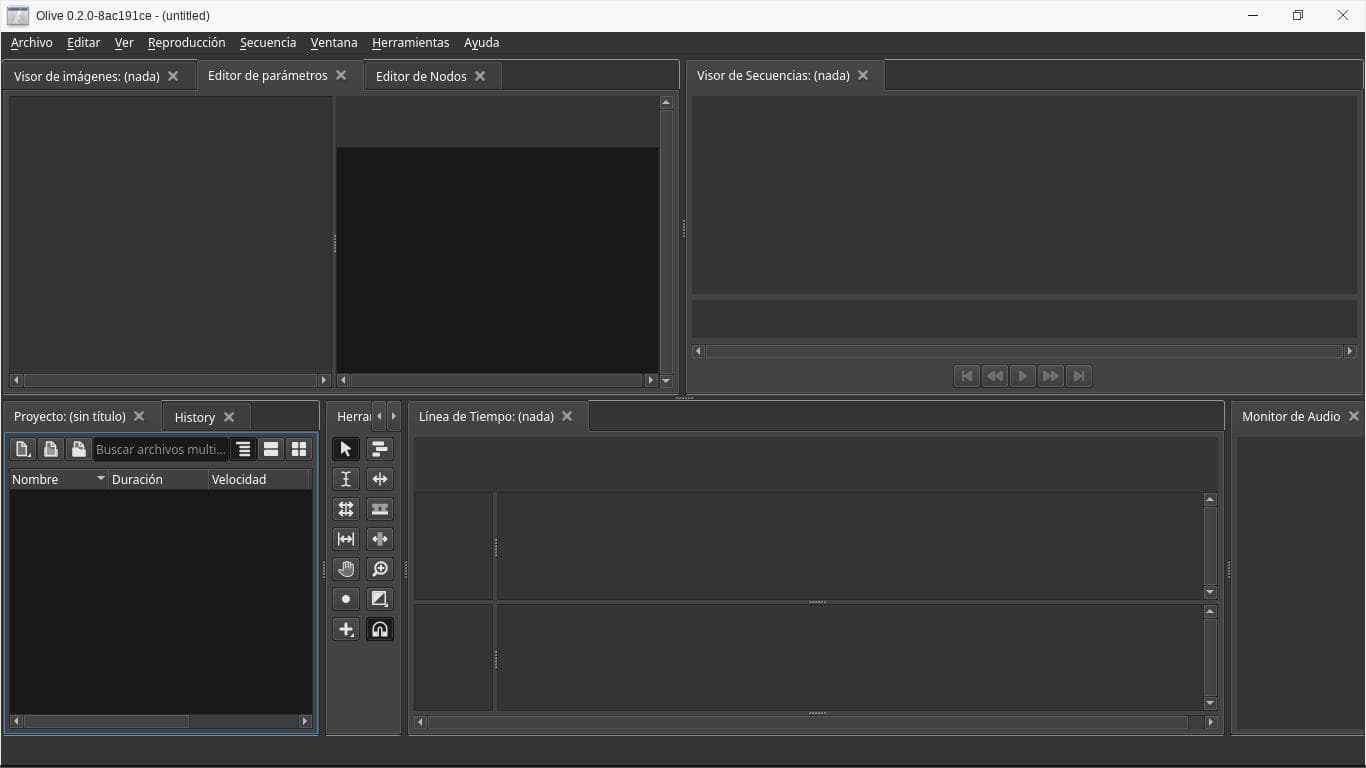This screenshot has height=768, width=1366.
Task: Click the Previous frame rewind button
Action: [995, 376]
